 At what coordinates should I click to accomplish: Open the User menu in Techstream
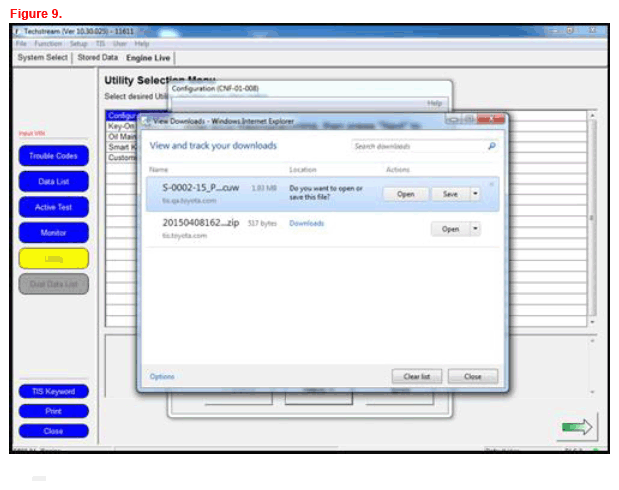coord(120,43)
